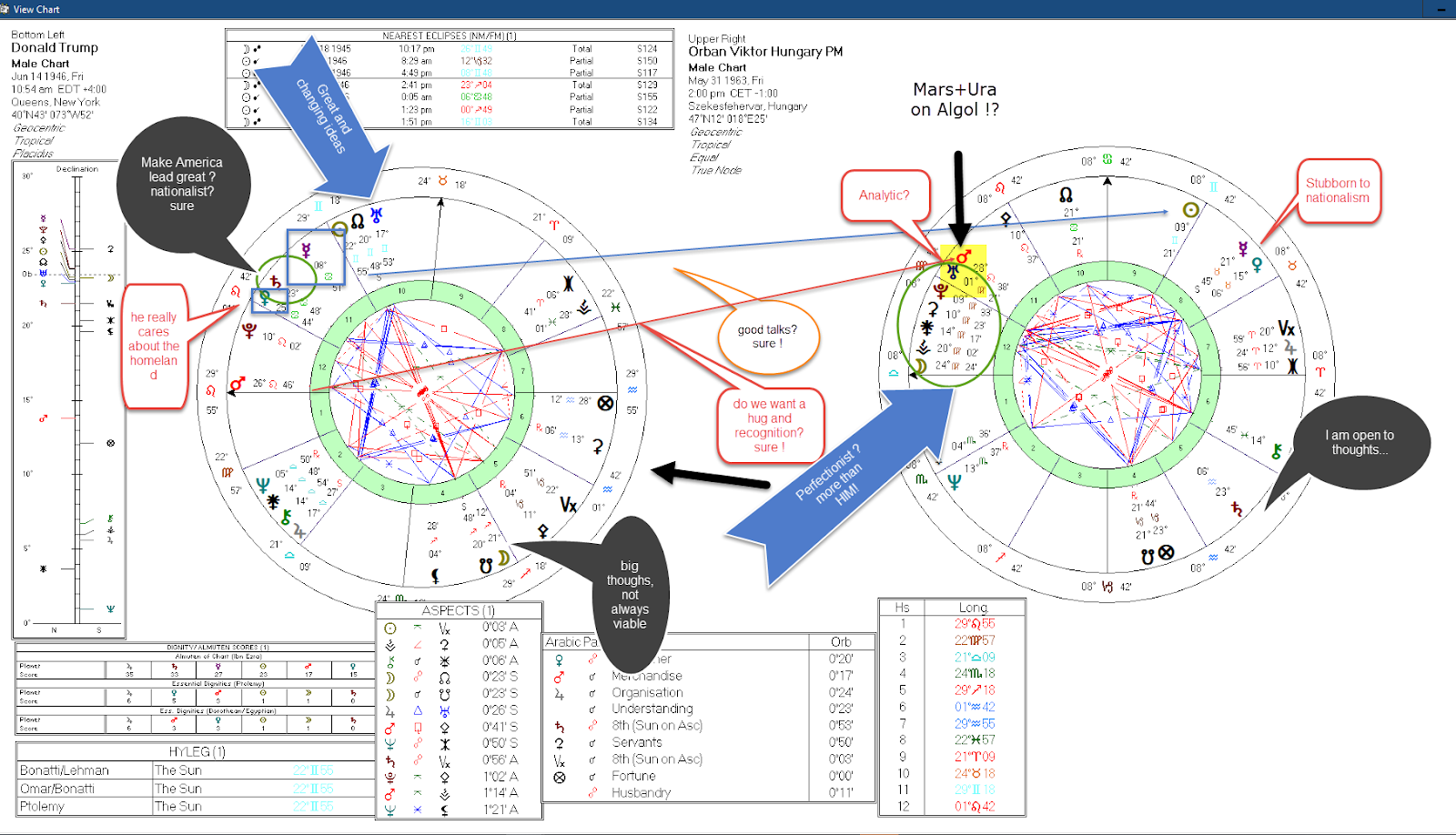
Task: Click Donald Trump chart name heading
Action: tap(55, 47)
